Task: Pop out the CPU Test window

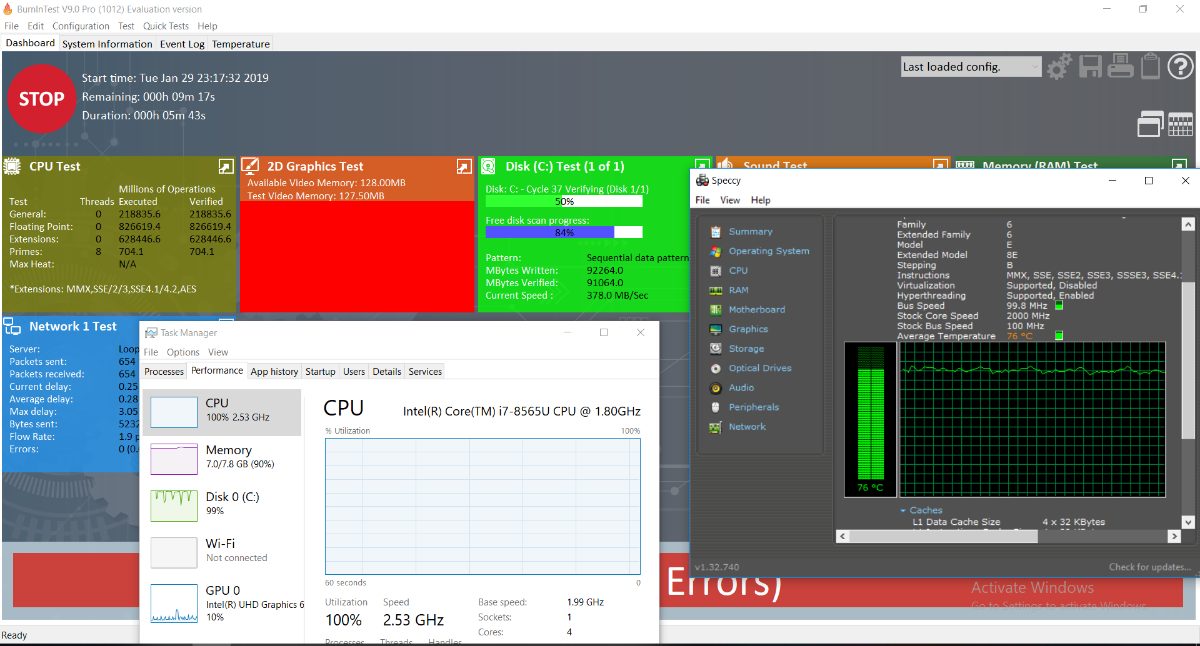Action: point(226,166)
